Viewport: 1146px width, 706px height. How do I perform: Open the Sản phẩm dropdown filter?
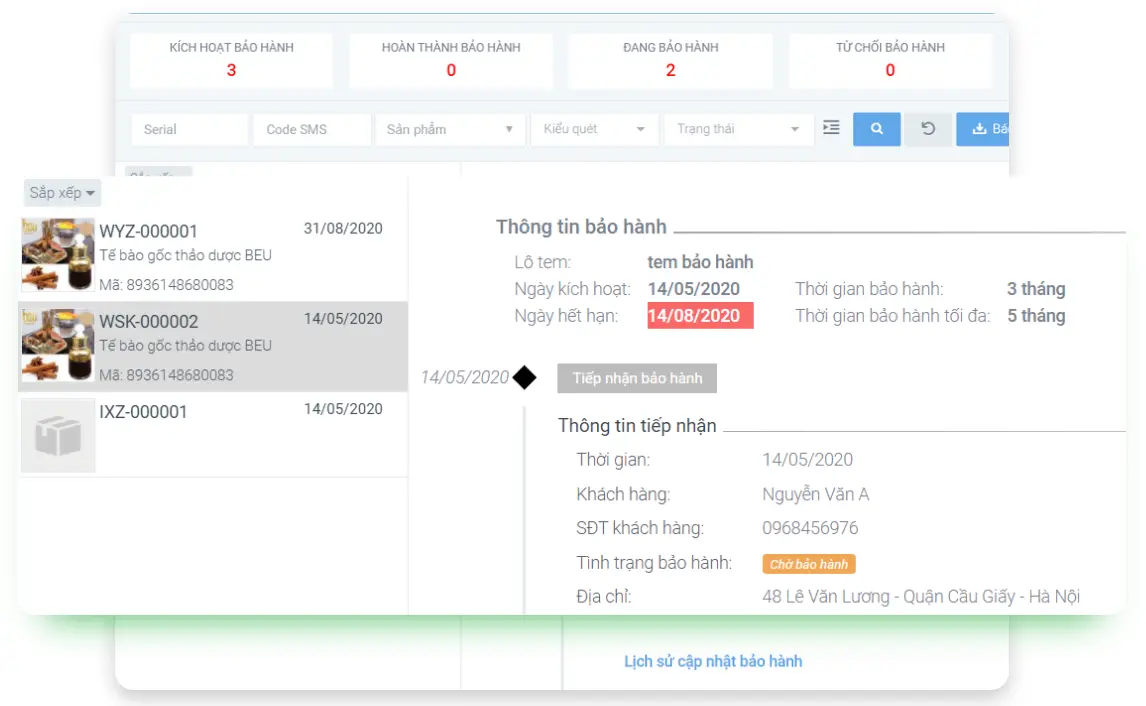pos(449,129)
